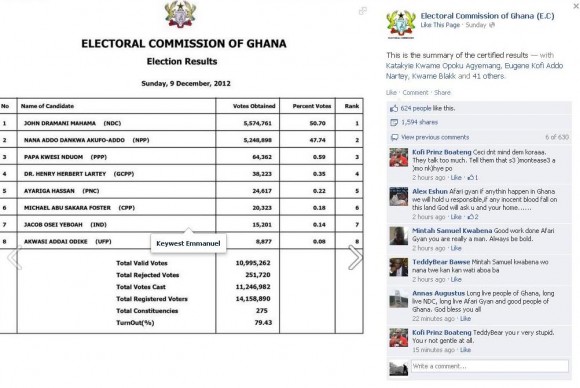
Task: Go to the next photo arrow
Action: 355,257
